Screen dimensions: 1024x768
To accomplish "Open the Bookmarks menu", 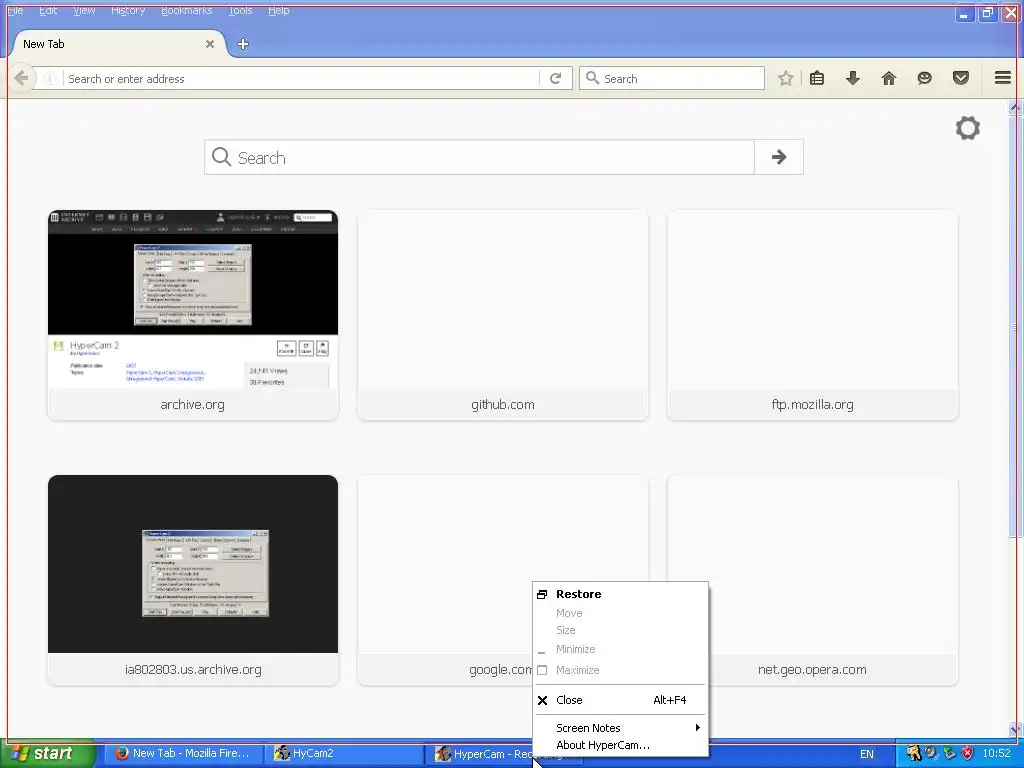I will (x=187, y=10).
